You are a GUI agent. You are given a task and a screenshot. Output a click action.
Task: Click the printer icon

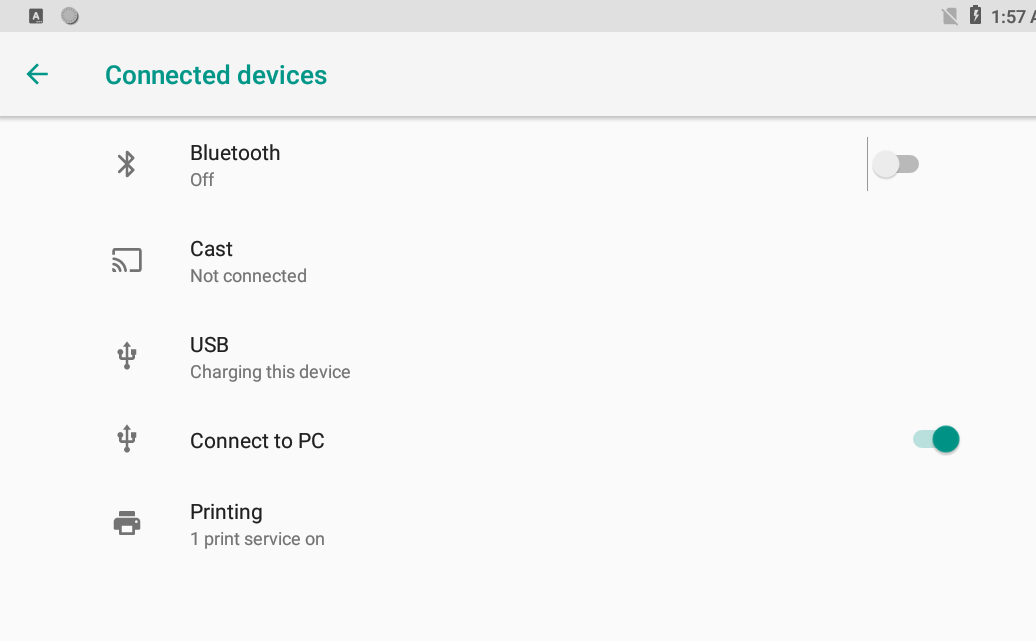click(x=126, y=523)
